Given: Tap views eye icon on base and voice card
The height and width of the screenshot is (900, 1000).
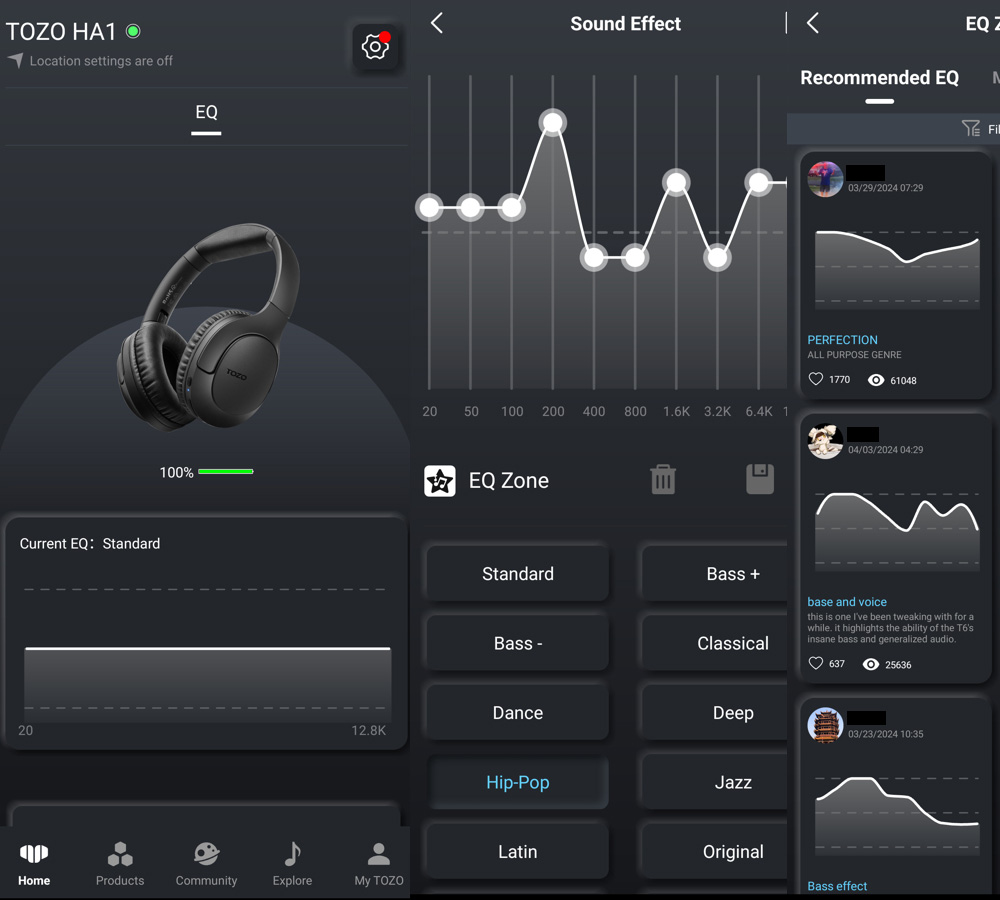Looking at the screenshot, I should [x=871, y=665].
